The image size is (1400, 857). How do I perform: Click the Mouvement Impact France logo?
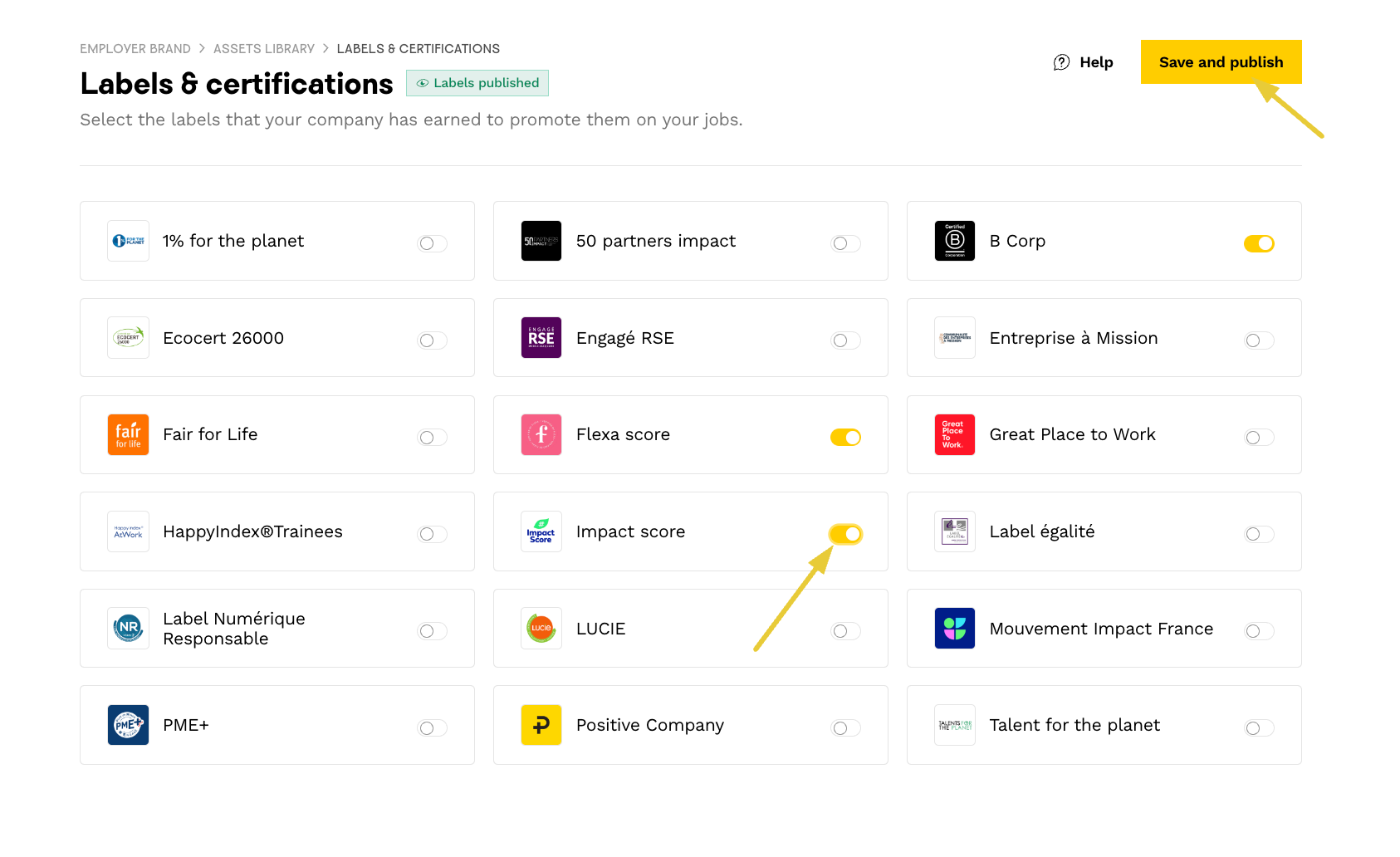[x=954, y=629]
